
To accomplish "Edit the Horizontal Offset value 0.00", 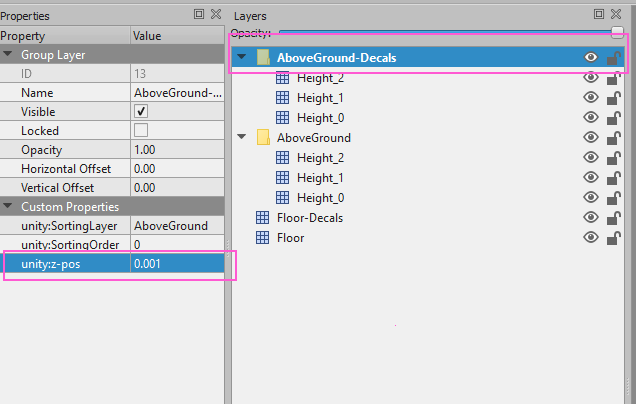I will [x=178, y=169].
